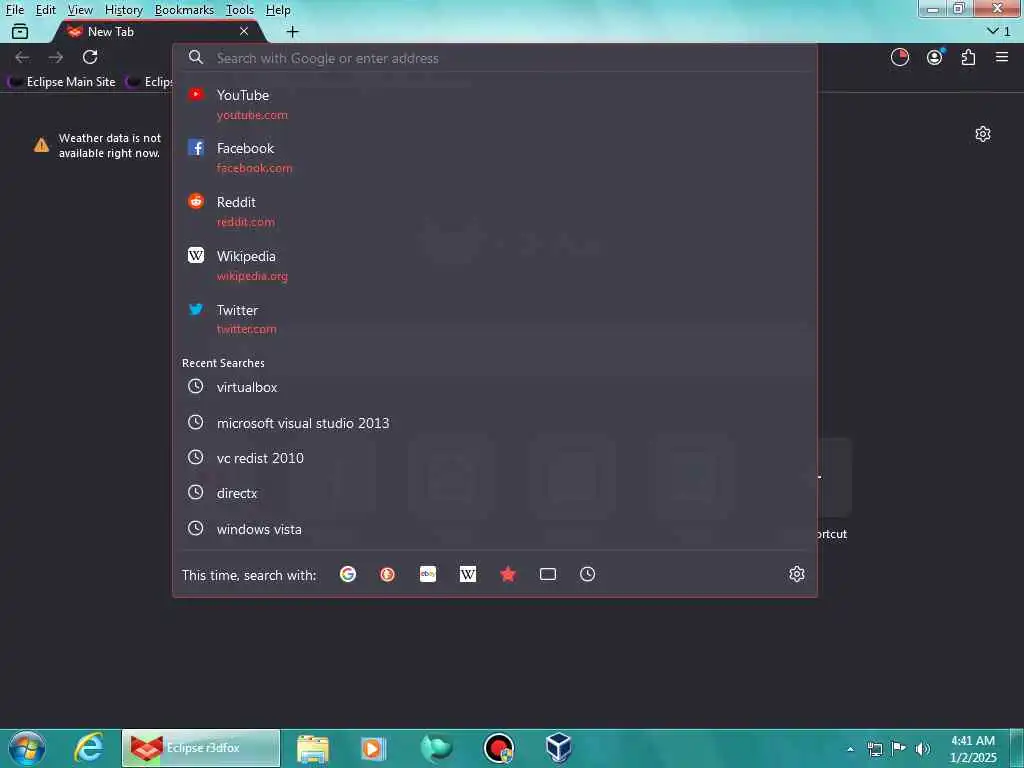Open the sidebar view icon beside the tab
This screenshot has height=768, width=1024.
tap(20, 31)
